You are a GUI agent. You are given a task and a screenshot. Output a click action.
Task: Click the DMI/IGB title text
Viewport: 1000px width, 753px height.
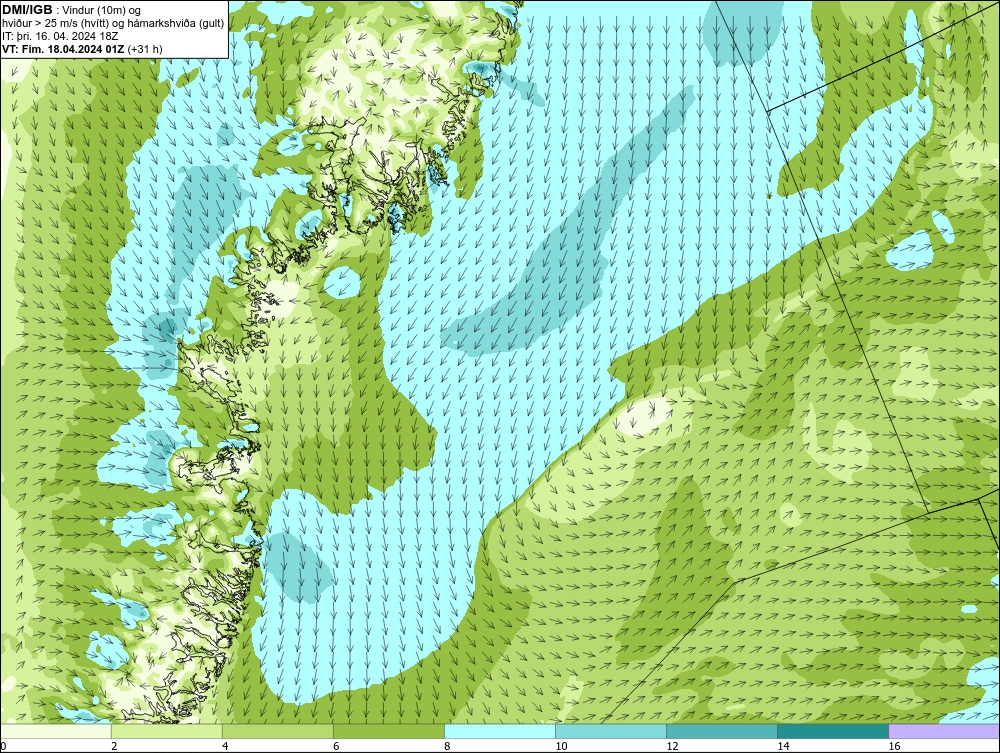point(27,10)
